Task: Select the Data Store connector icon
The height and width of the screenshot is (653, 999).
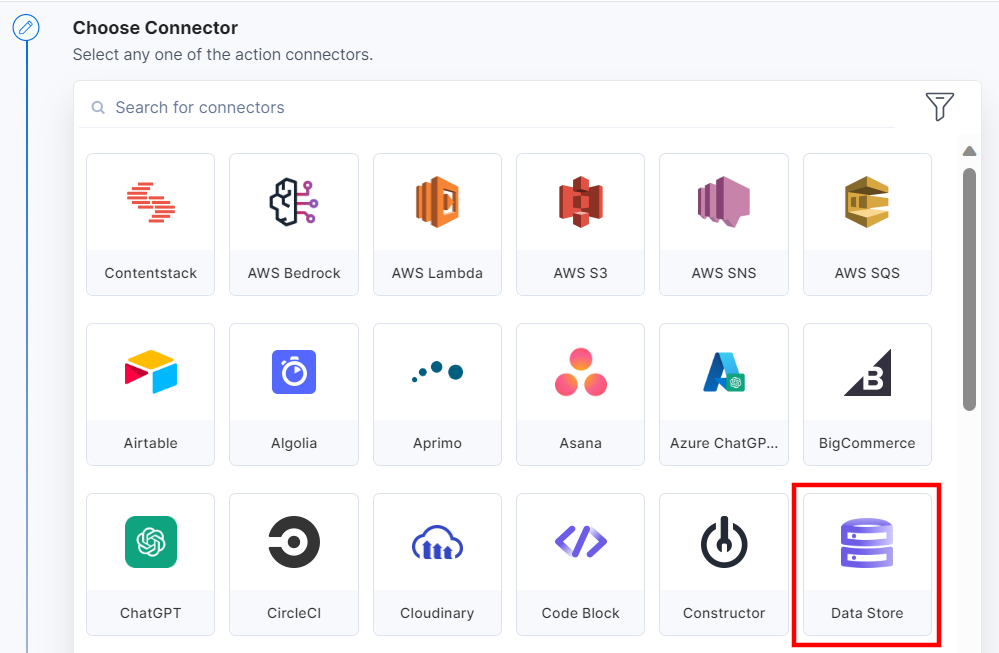Action: click(x=867, y=542)
